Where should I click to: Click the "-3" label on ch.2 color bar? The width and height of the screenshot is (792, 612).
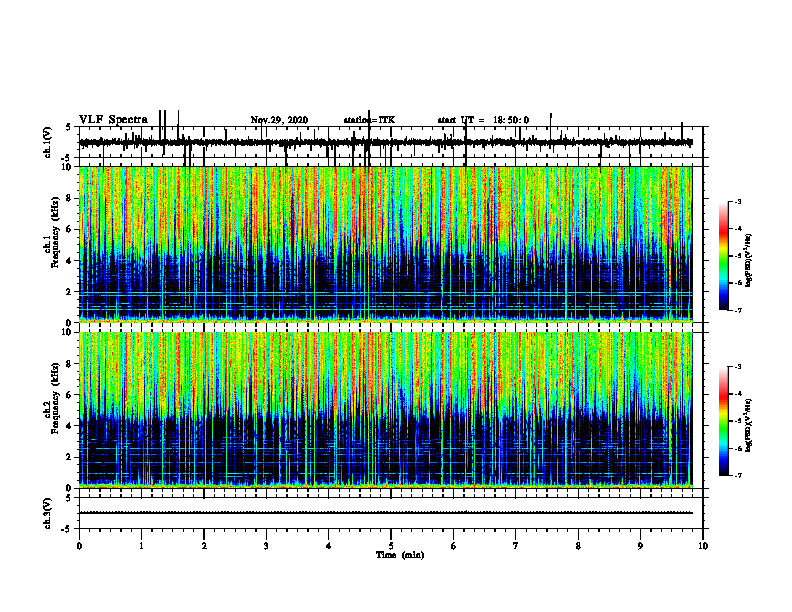click(x=738, y=367)
